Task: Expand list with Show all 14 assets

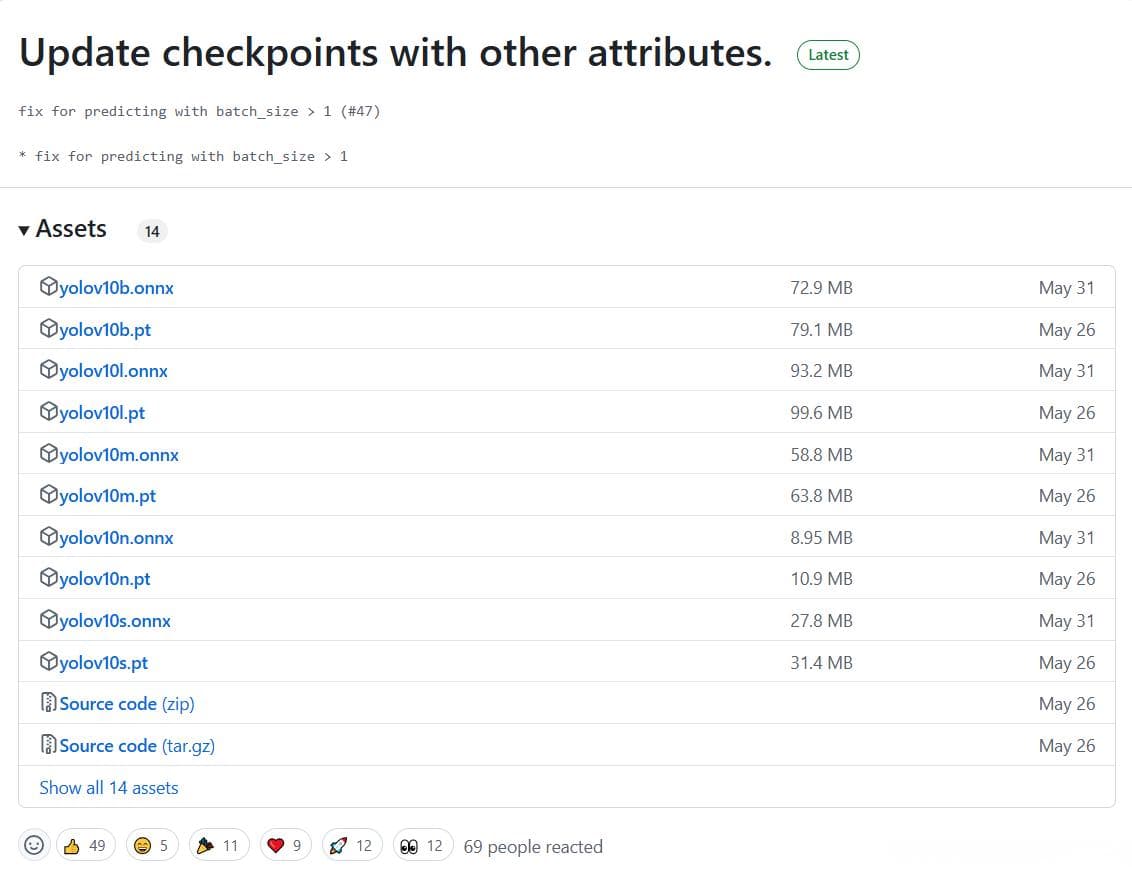Action: 108,787
